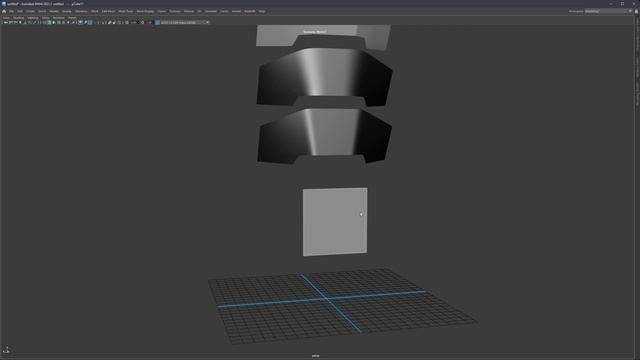This screenshot has width=640, height=360.
Task: Open the Select menu
Action: coord(42,11)
